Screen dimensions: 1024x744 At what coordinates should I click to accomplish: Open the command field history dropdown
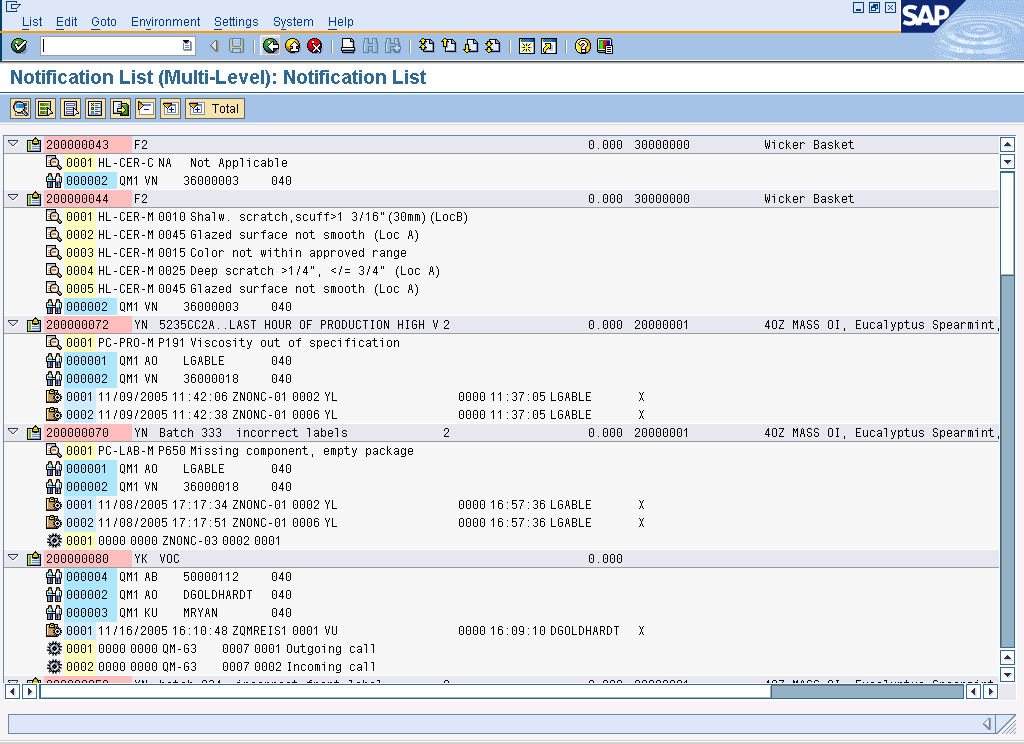(x=187, y=46)
